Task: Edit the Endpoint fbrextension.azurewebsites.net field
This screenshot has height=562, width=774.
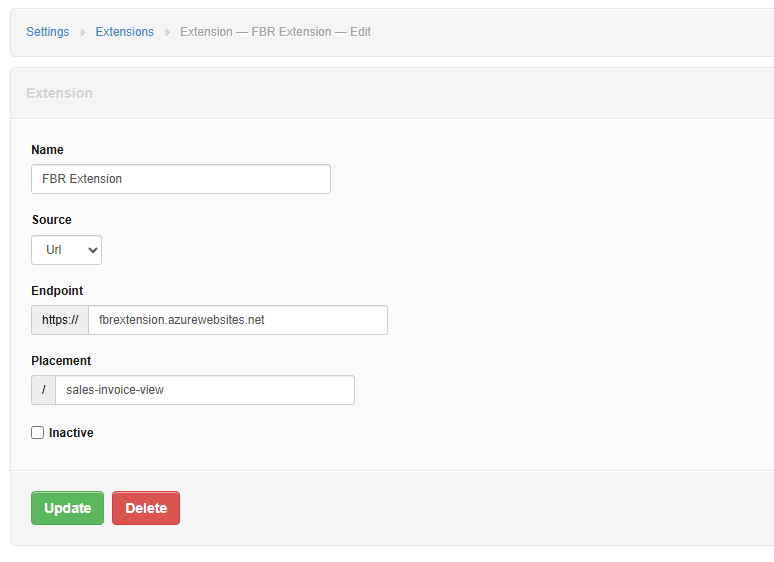Action: (238, 320)
